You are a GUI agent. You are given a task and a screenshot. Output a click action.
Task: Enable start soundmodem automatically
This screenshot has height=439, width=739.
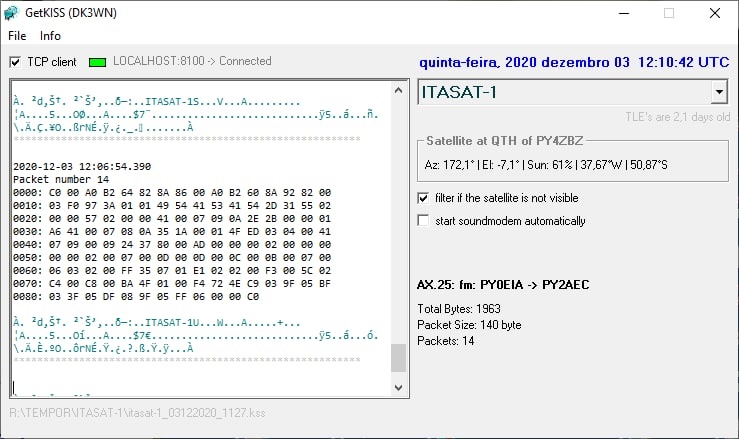click(x=423, y=221)
